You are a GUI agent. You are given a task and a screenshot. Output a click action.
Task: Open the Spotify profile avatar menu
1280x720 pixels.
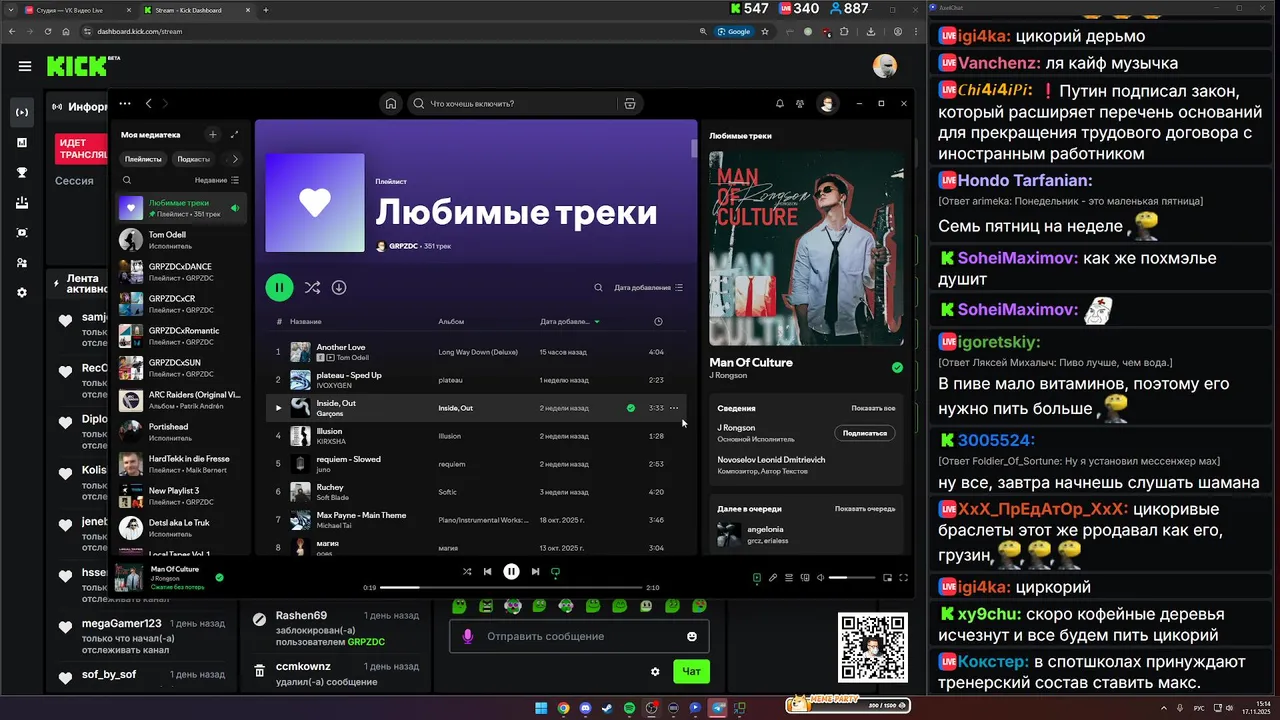point(827,103)
